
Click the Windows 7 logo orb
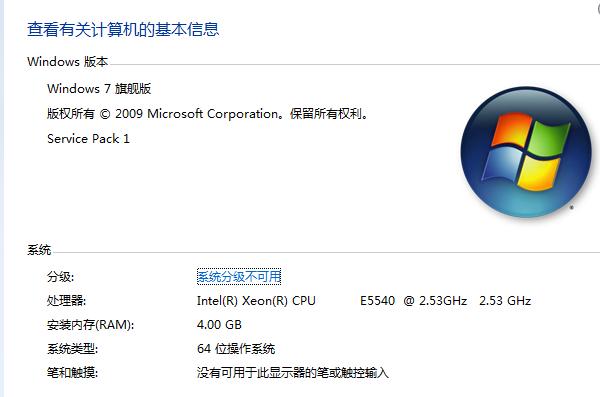[x=526, y=152]
